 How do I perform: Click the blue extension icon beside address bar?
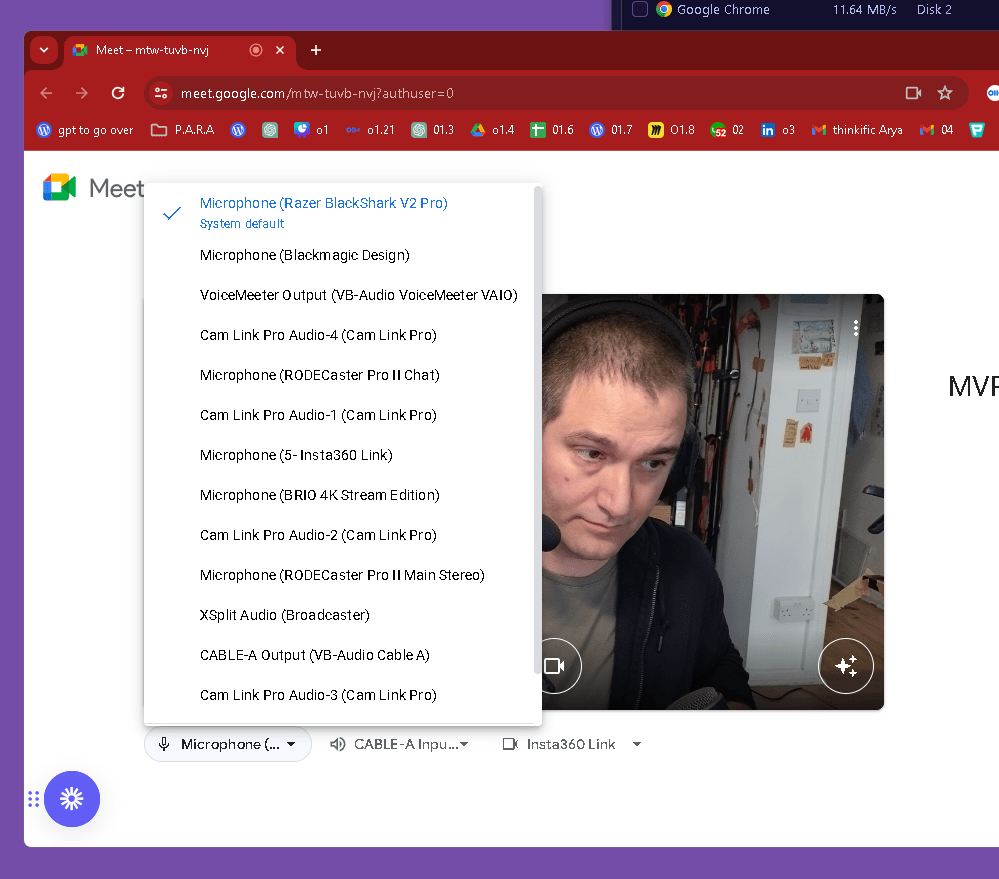[993, 94]
